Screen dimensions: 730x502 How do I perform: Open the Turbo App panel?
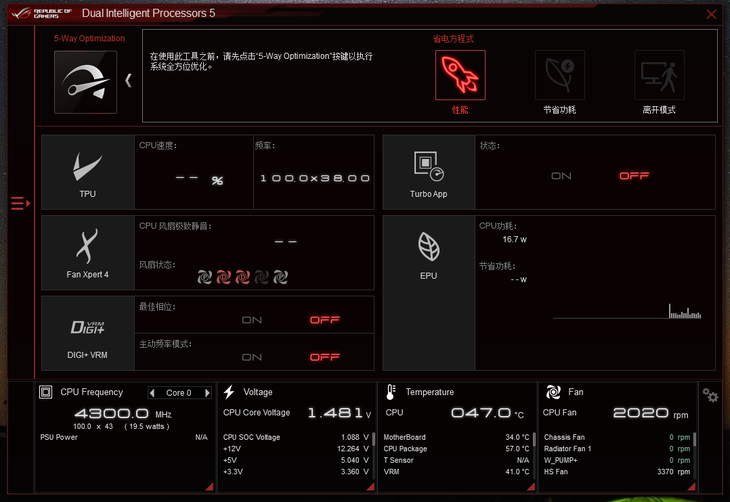[x=428, y=172]
